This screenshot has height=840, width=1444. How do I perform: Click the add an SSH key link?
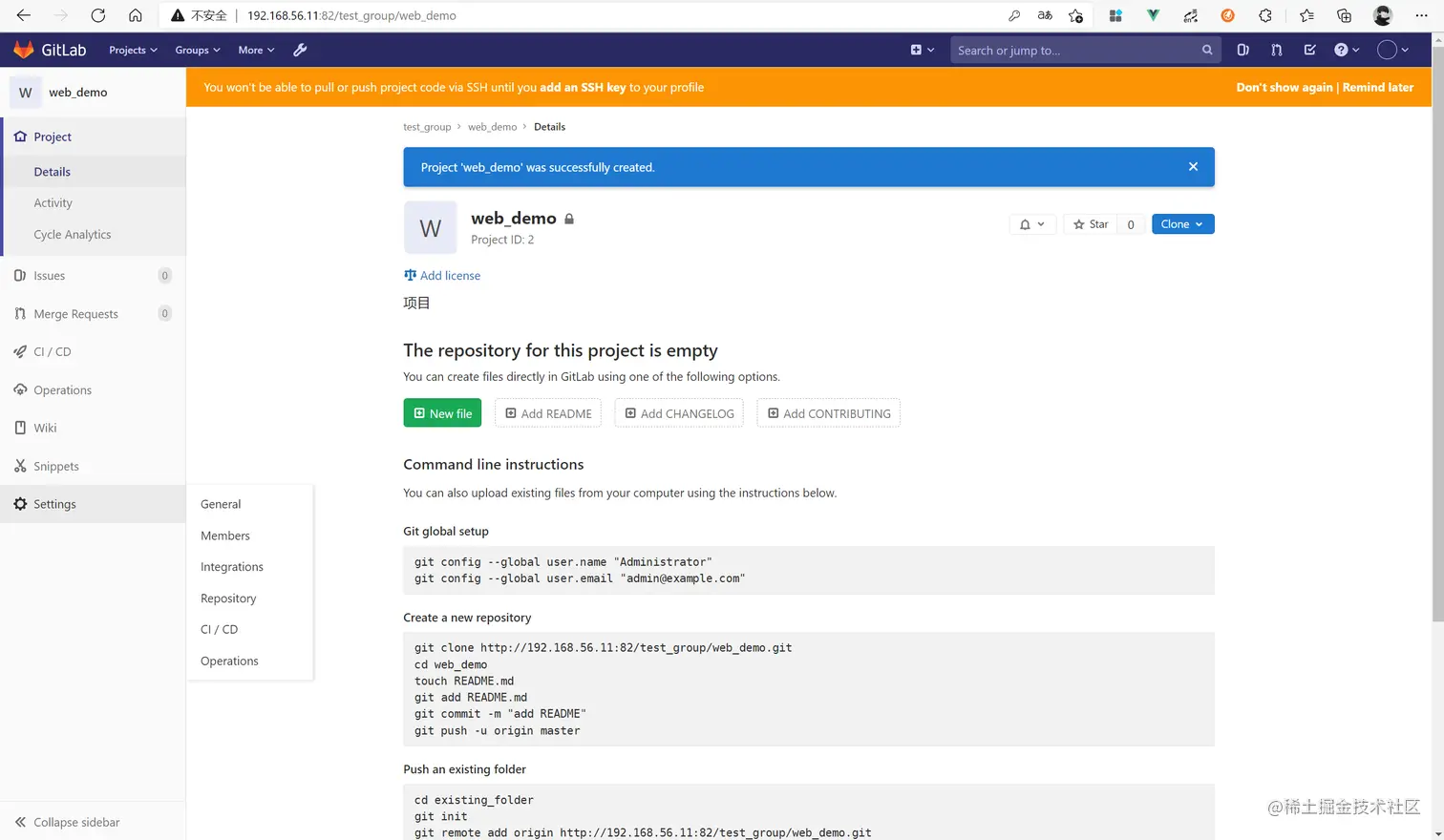coord(583,87)
